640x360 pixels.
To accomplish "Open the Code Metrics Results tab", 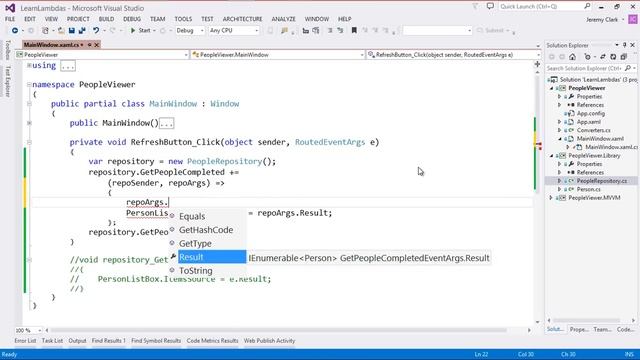I will pyautogui.click(x=212, y=341).
